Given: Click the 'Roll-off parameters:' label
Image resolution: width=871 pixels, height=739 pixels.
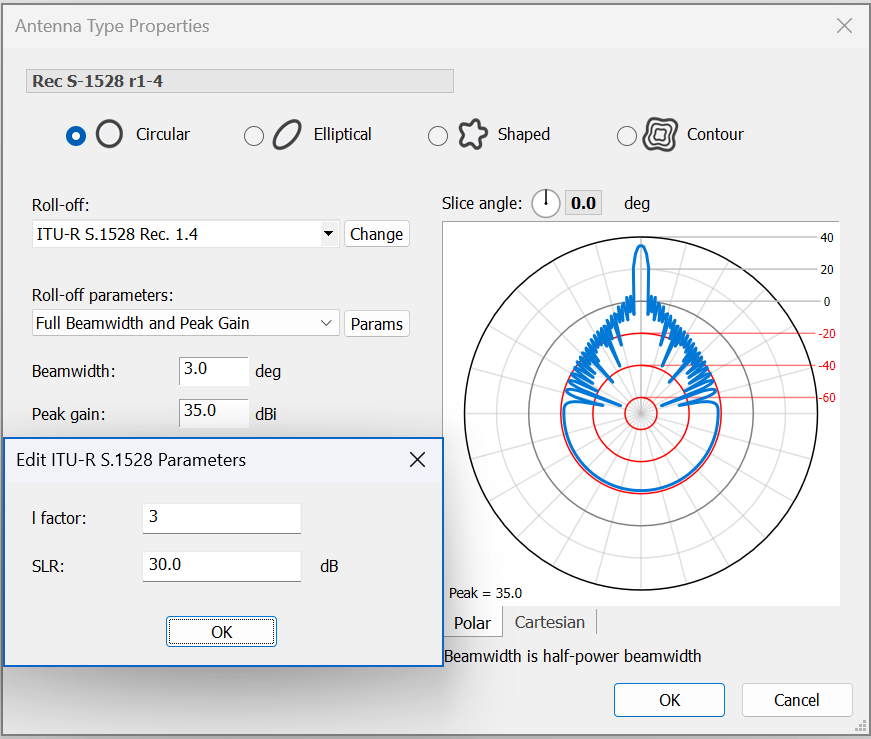Looking at the screenshot, I should pos(103,295).
